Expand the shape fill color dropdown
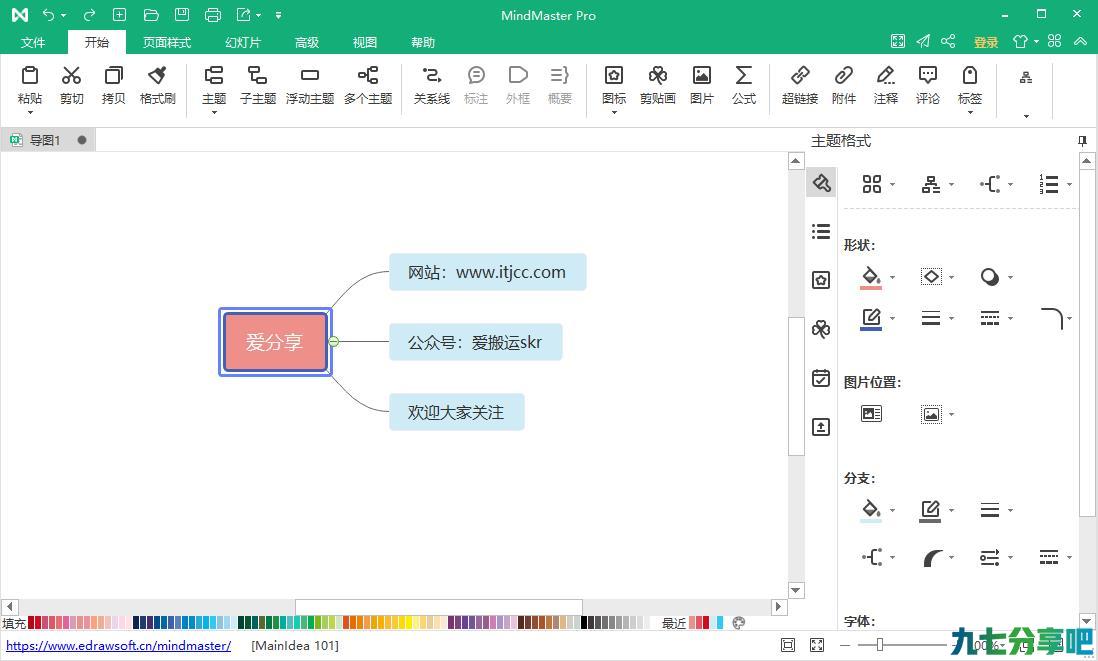This screenshot has height=661, width=1098. coord(892,278)
